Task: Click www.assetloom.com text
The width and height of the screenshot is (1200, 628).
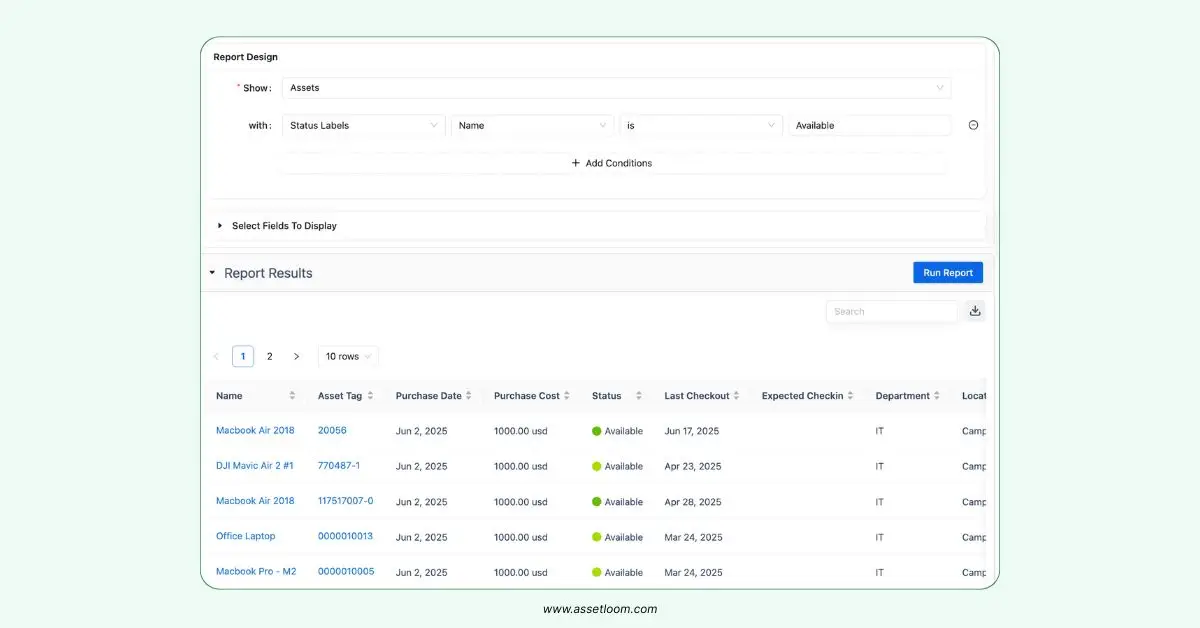Action: [x=600, y=609]
